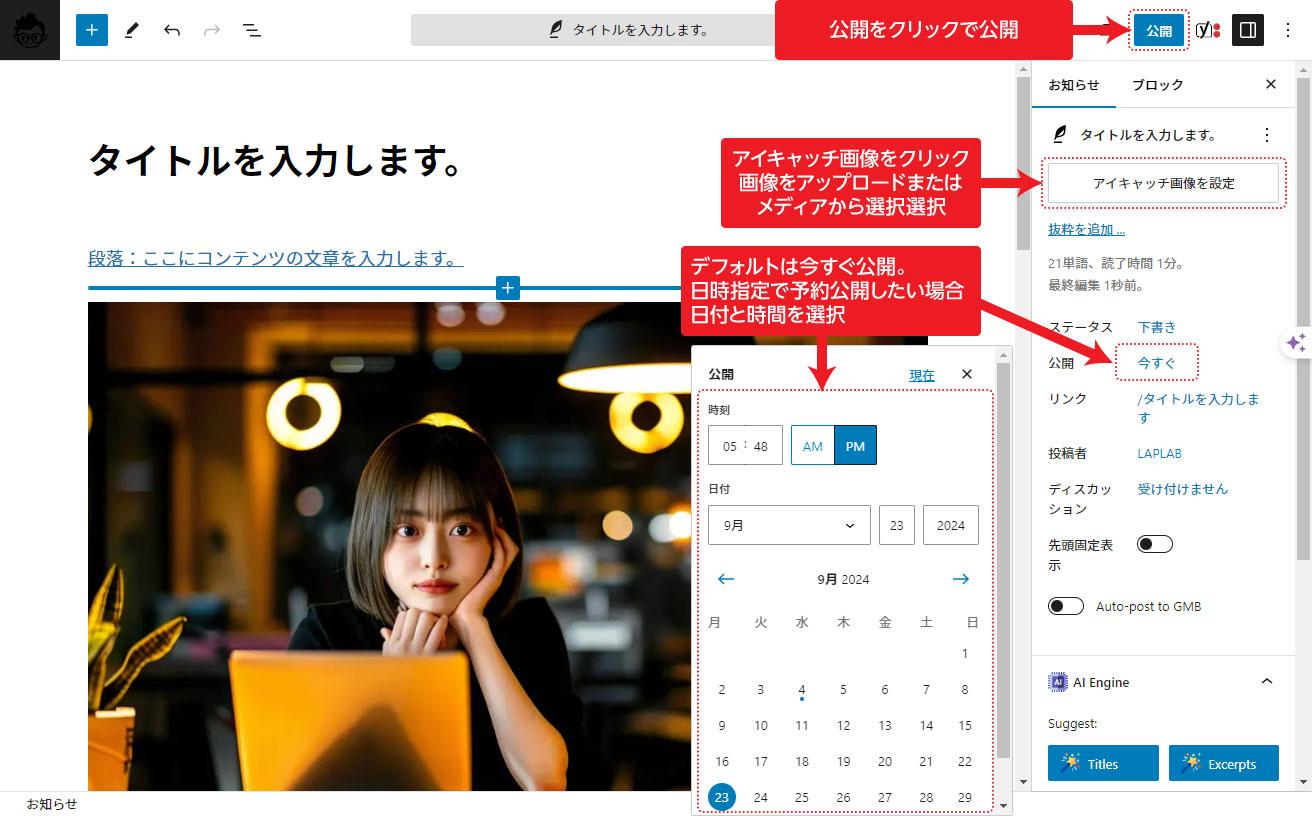
Task: Select the お知らせ tab
Action: (1074, 84)
